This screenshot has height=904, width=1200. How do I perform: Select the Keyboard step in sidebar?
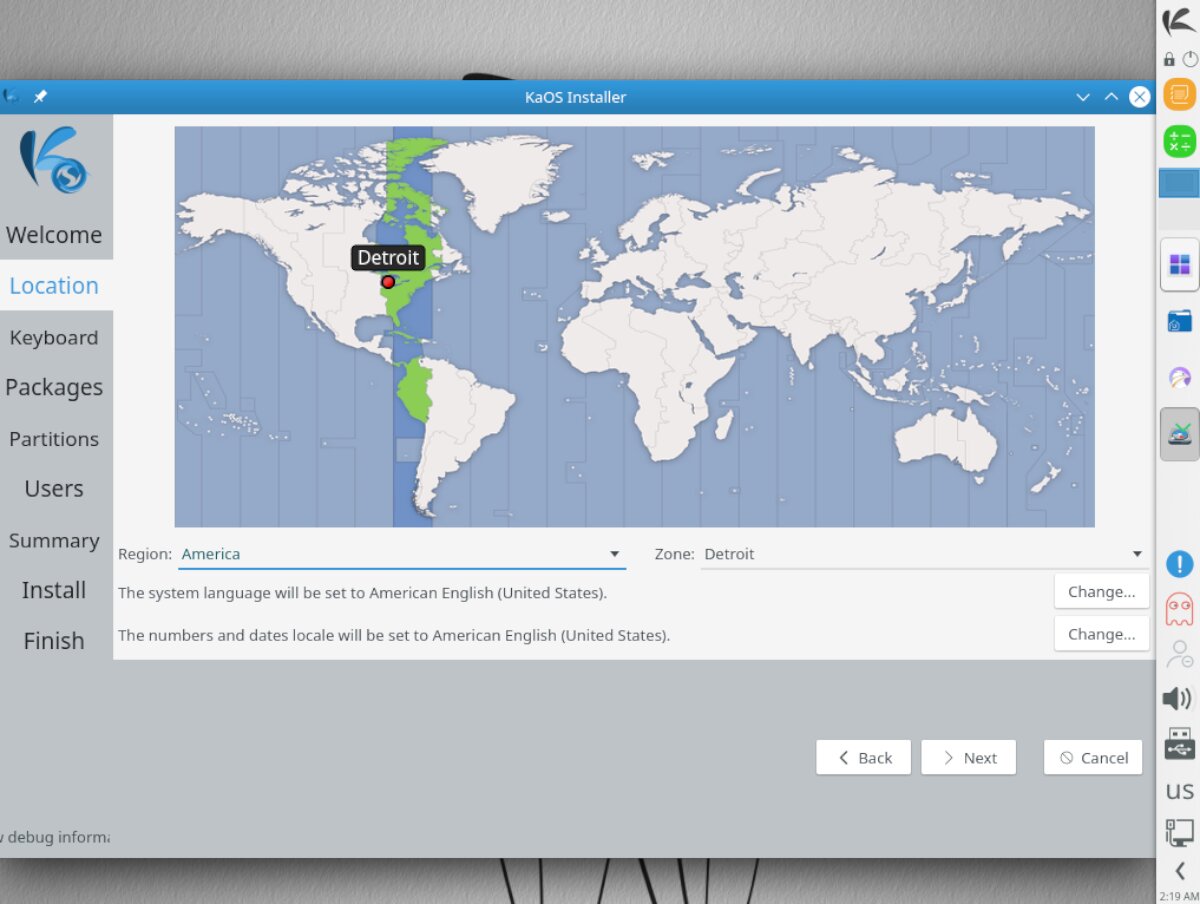tap(54, 337)
